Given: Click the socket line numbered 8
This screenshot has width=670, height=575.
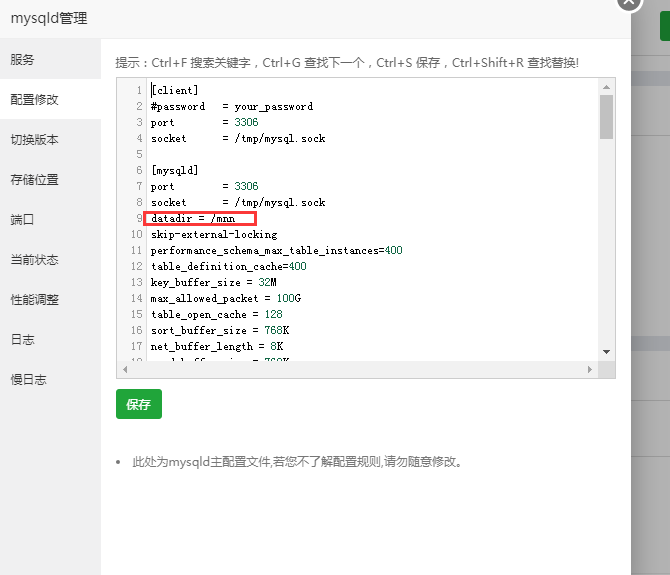Looking at the screenshot, I should (x=238, y=202).
